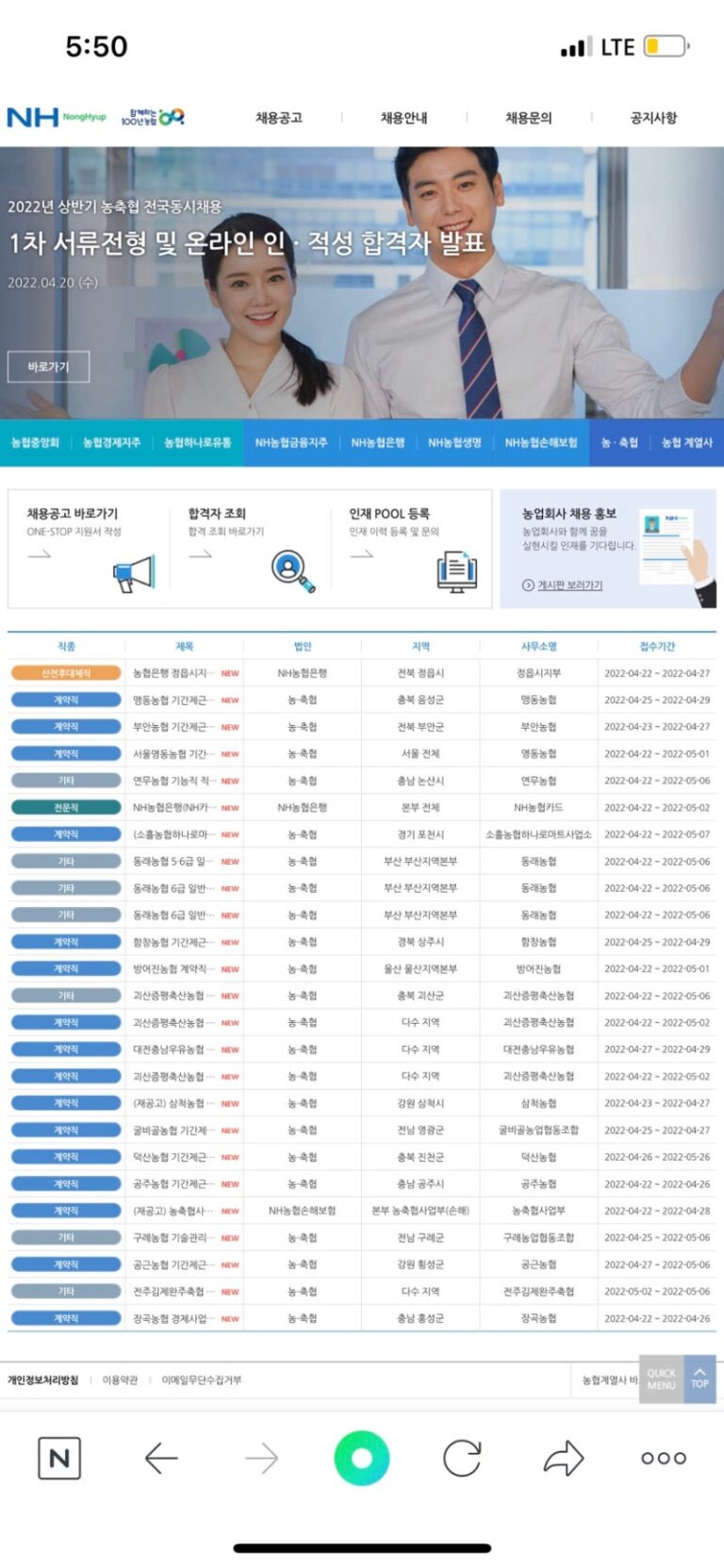Open the 채용안내 menu
Image resolution: width=724 pixels, height=1568 pixels.
coord(403,118)
